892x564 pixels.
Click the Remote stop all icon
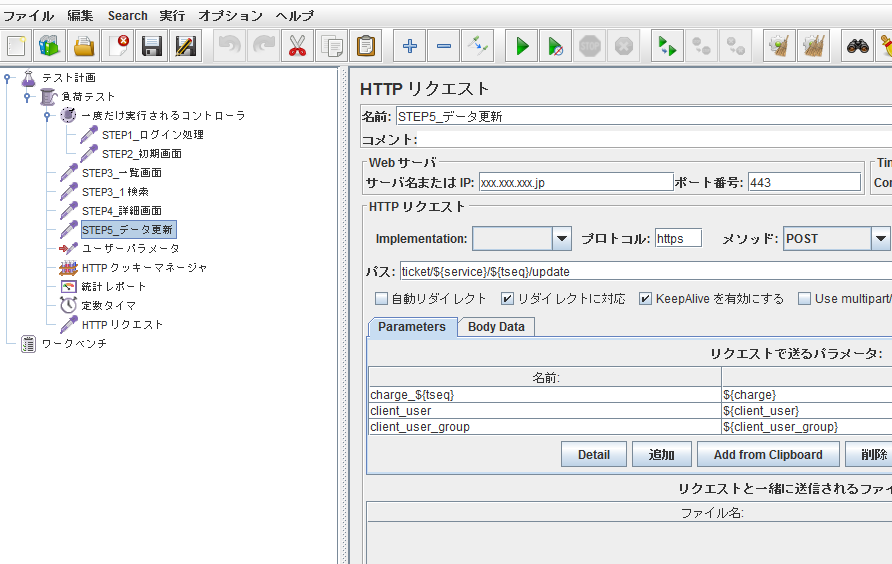[x=701, y=46]
